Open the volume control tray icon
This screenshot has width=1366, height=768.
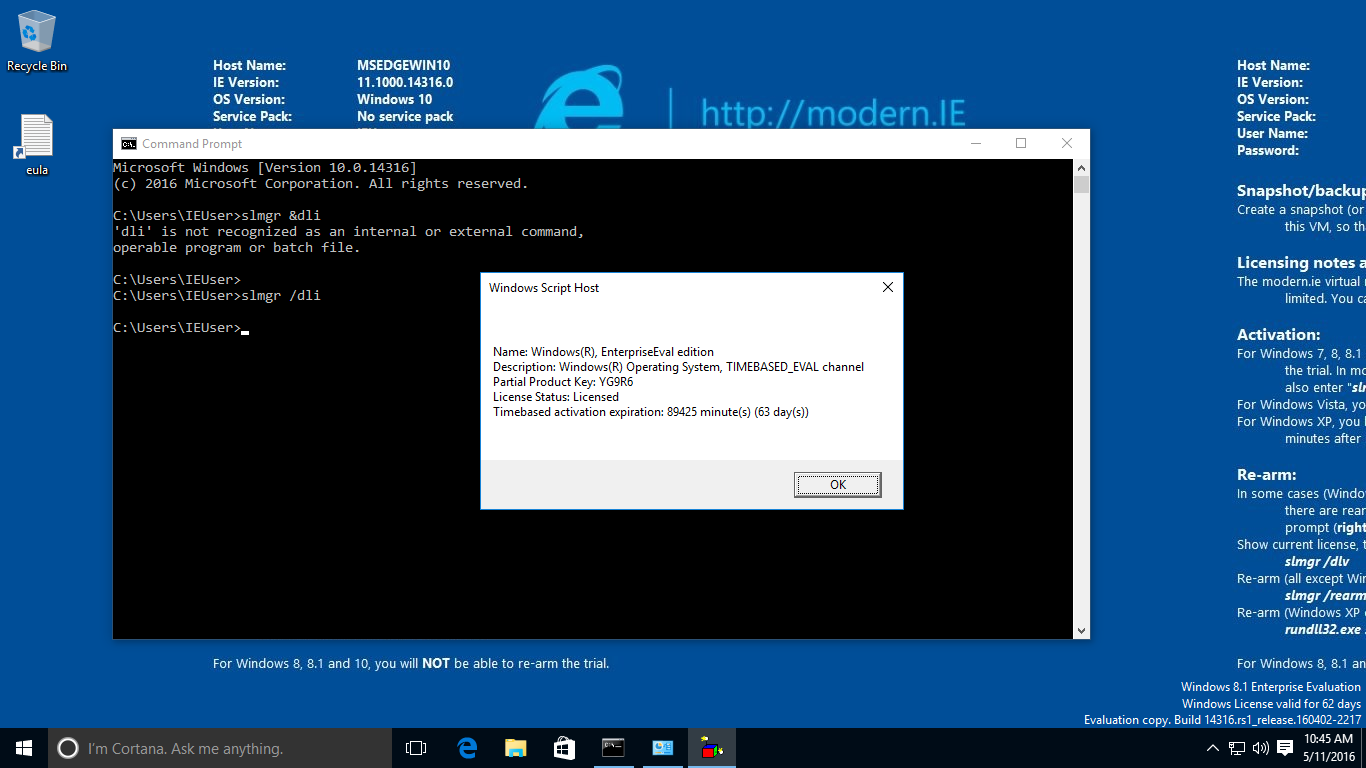pyautogui.click(x=1261, y=748)
